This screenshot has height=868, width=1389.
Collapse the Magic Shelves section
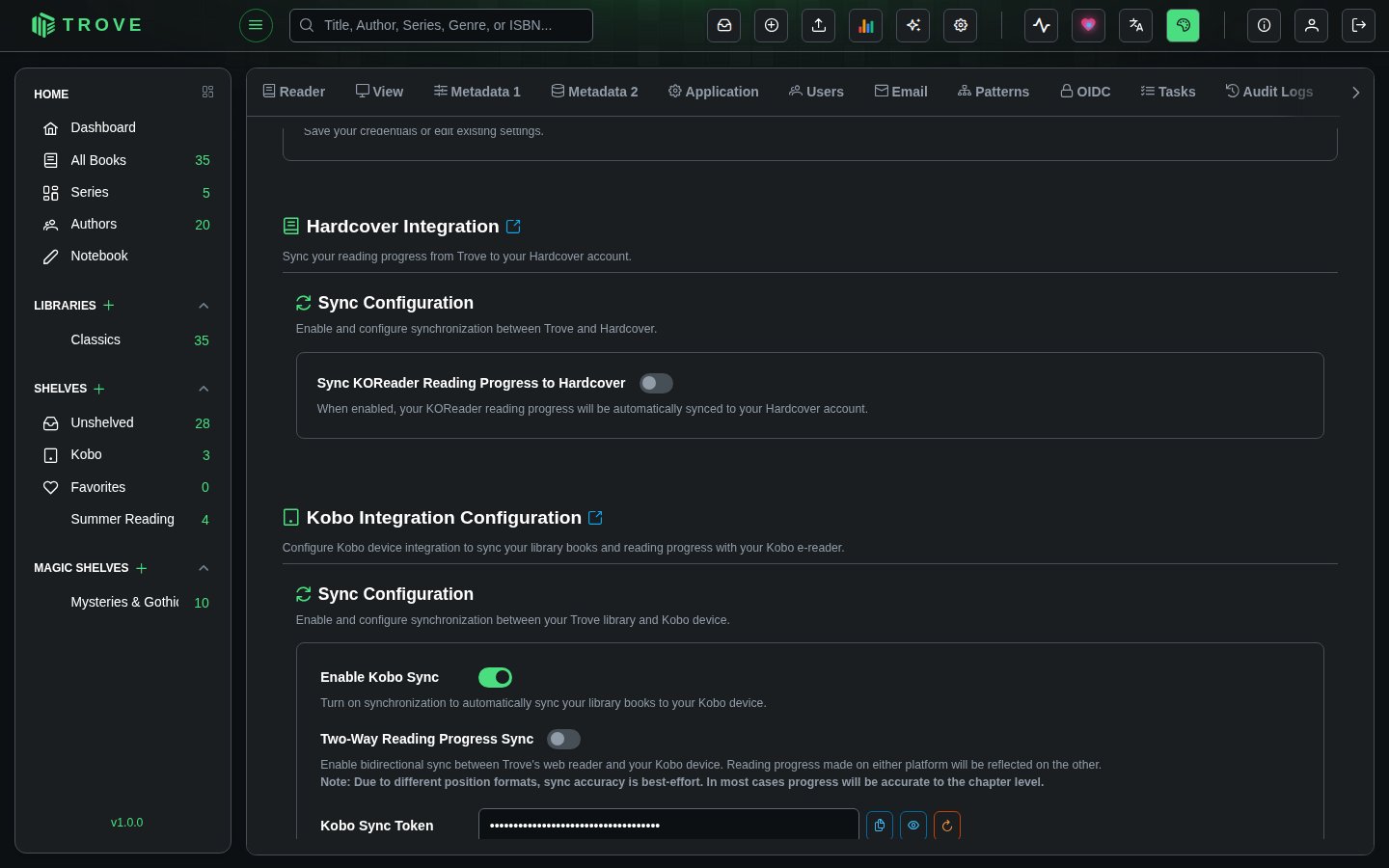(204, 568)
